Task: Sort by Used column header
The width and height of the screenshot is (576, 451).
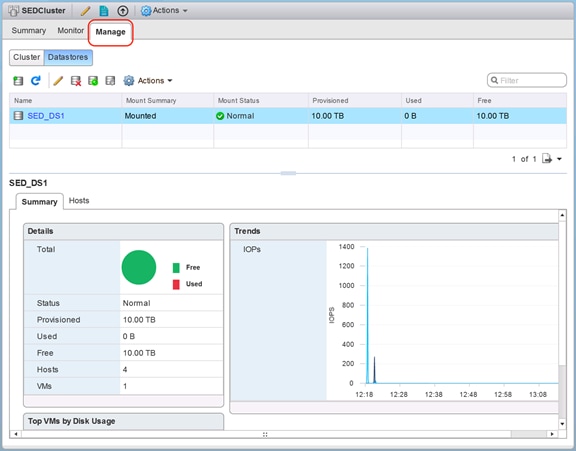Action: (x=437, y=100)
